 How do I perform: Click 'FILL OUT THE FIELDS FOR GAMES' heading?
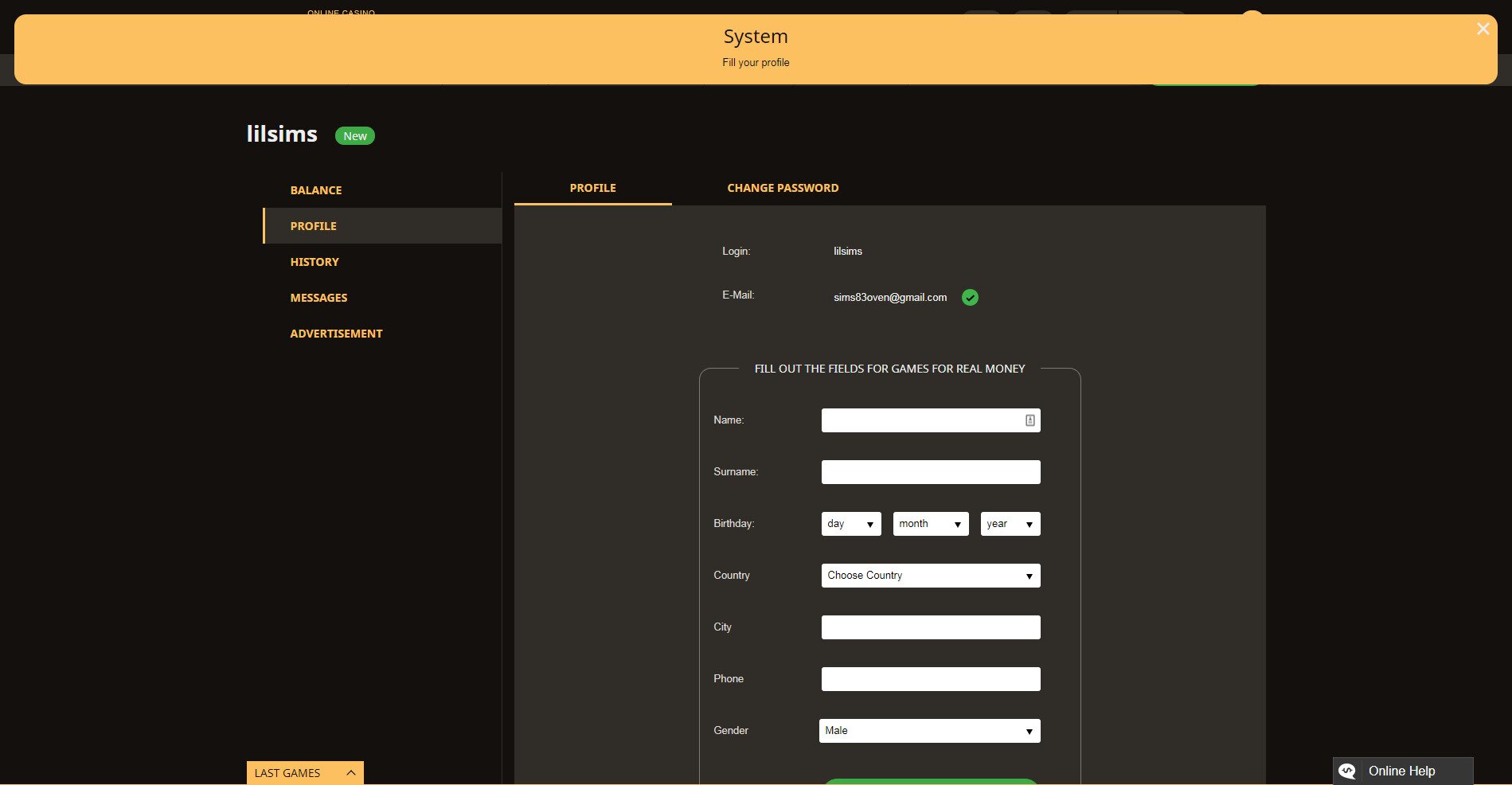click(889, 369)
